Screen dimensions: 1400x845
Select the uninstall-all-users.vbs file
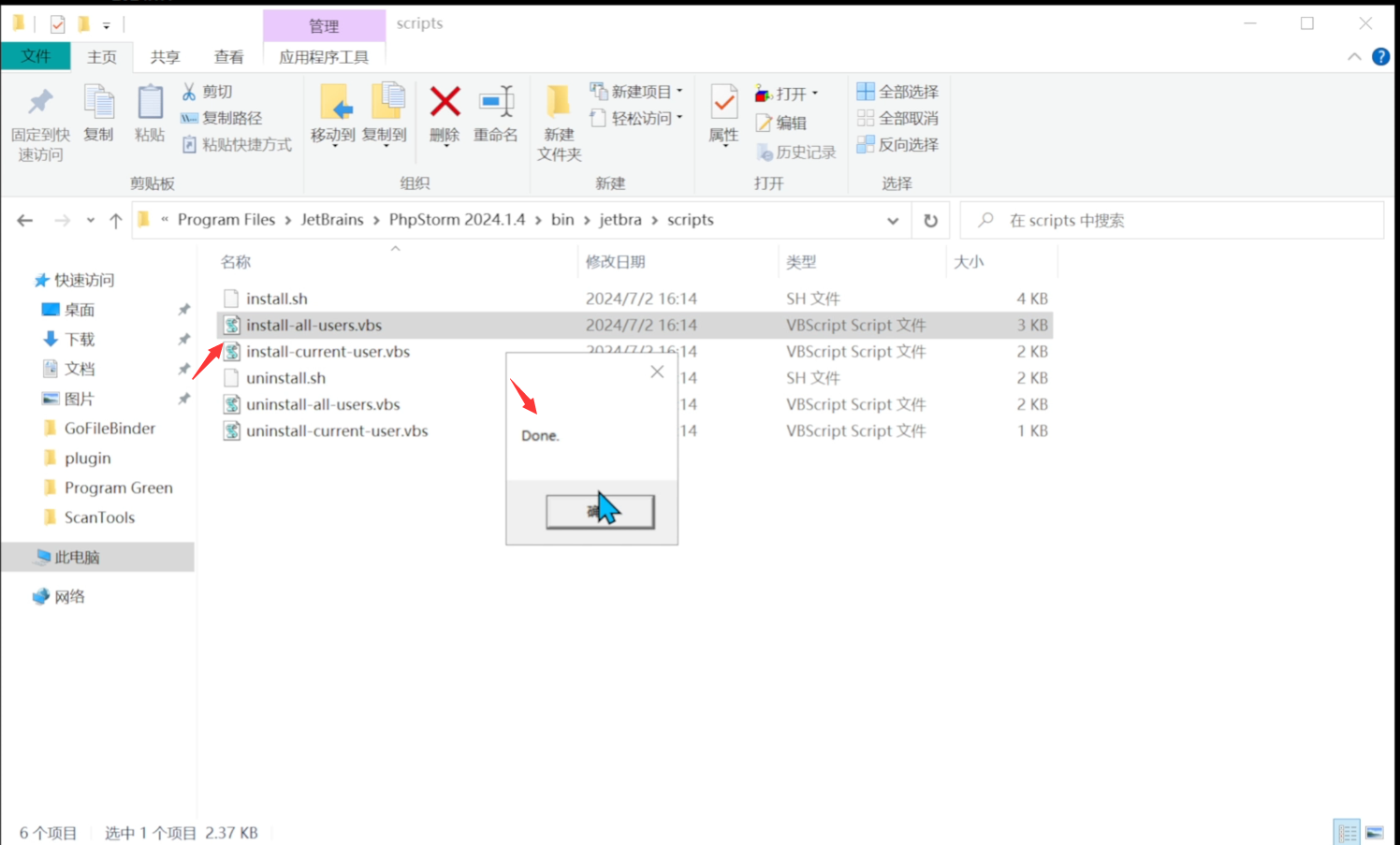click(x=323, y=404)
